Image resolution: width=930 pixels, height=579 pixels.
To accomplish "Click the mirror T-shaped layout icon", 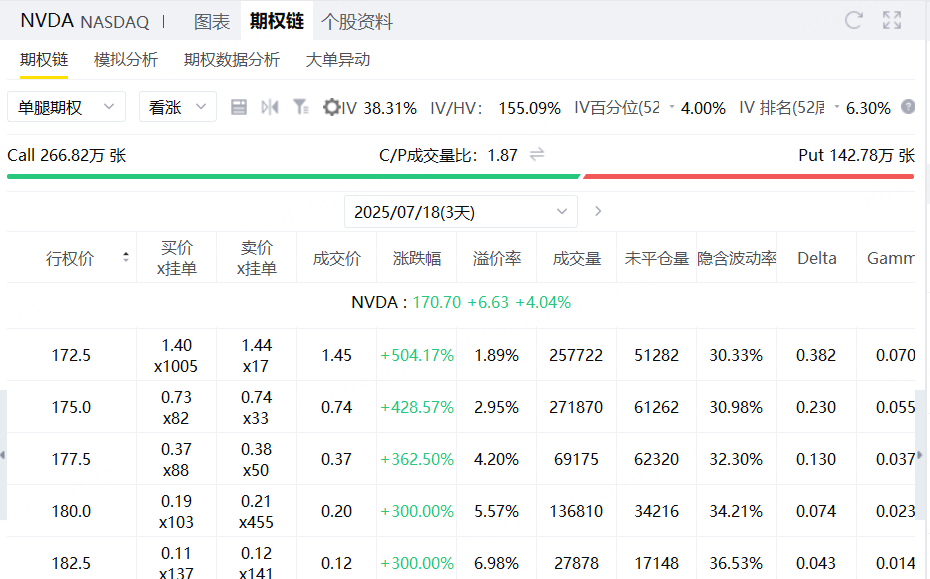I will click(270, 107).
